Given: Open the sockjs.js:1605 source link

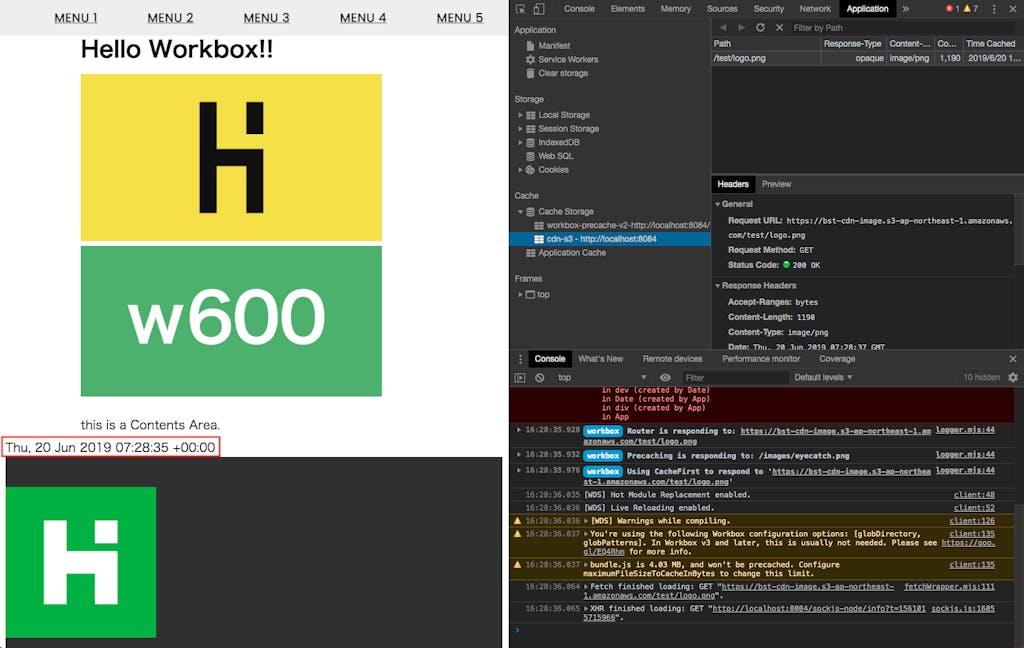Looking at the screenshot, I should 963,608.
